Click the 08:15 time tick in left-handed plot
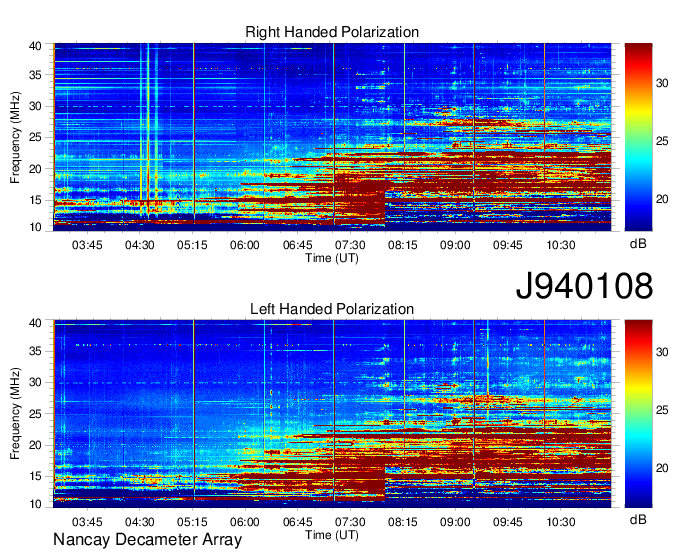The height and width of the screenshot is (552, 680). 402,522
